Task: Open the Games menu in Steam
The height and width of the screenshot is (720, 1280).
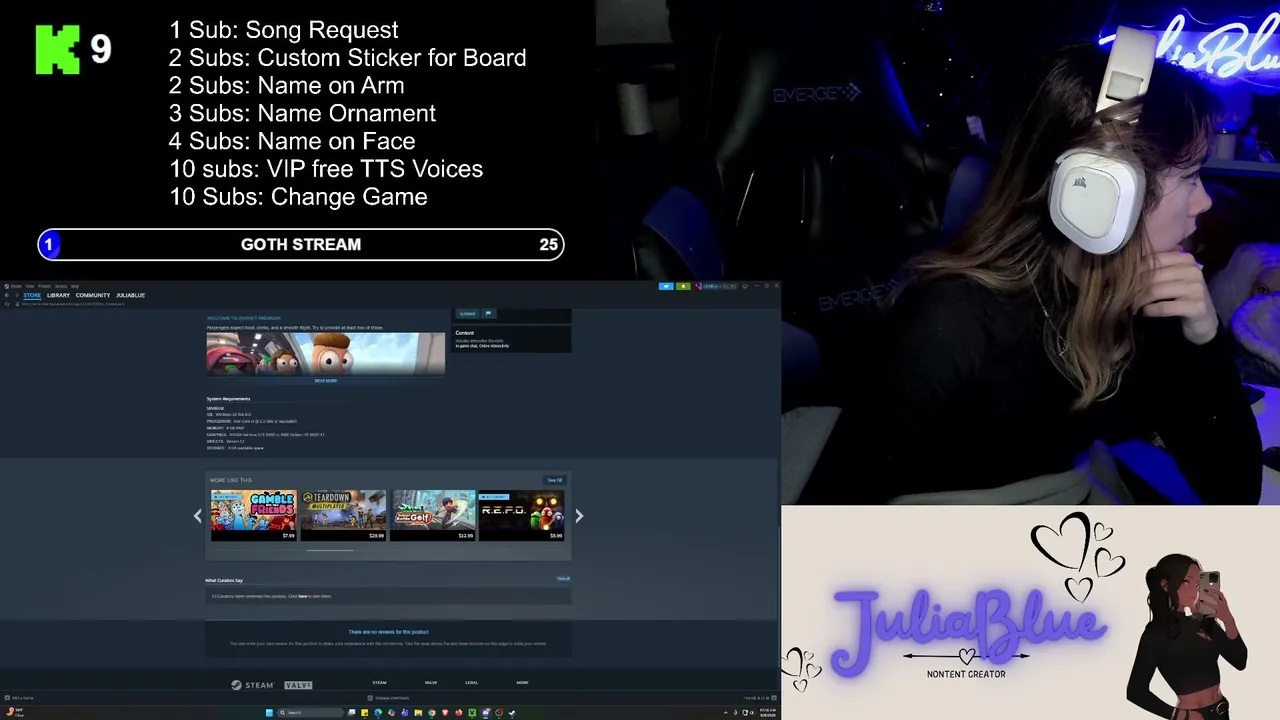Action: point(61,286)
